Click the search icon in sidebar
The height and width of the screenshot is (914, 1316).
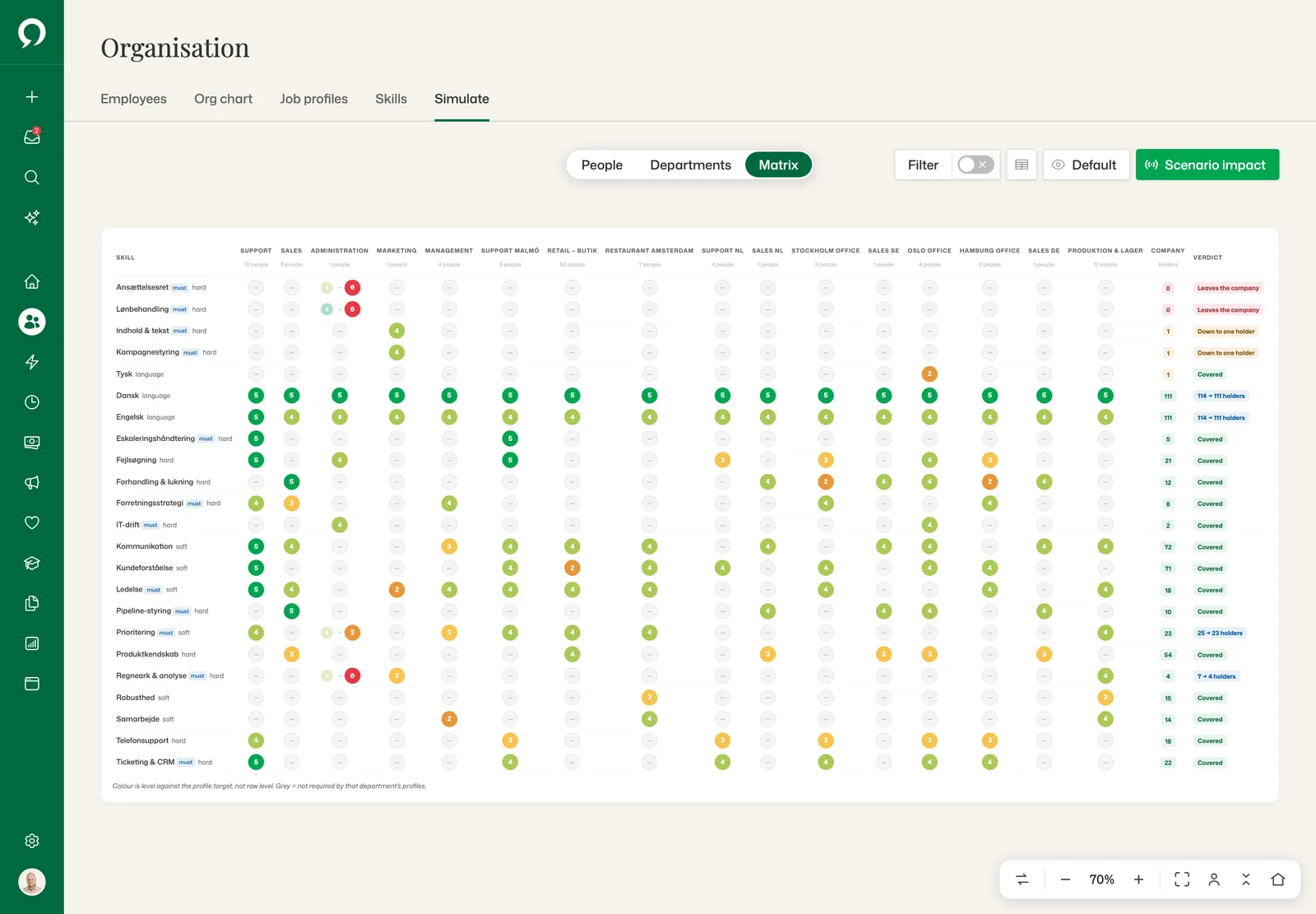click(x=32, y=177)
